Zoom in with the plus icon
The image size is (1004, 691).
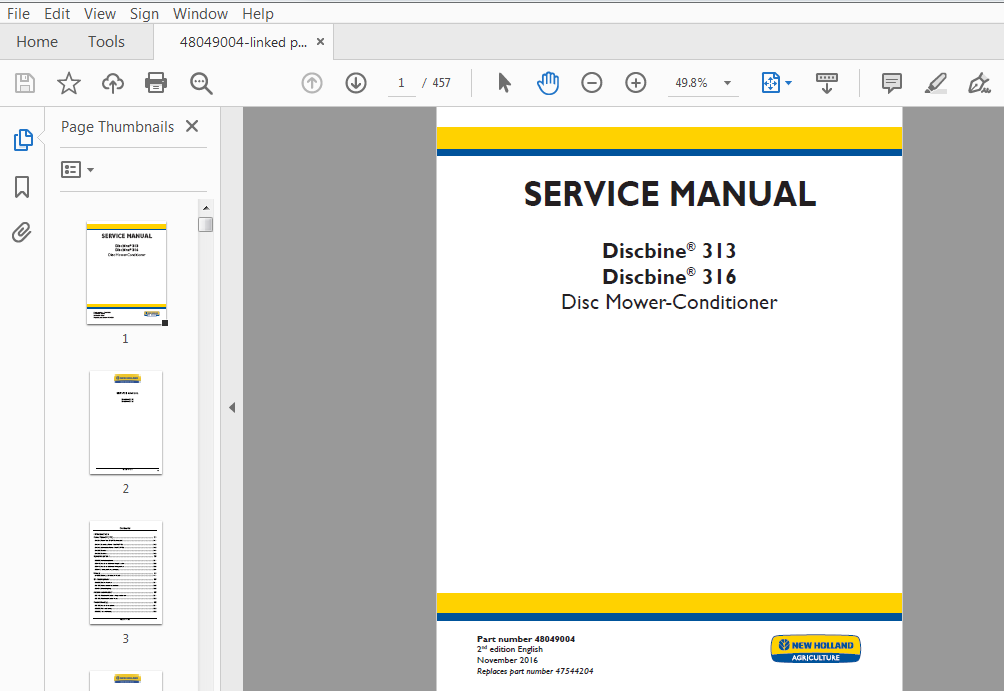(x=636, y=83)
